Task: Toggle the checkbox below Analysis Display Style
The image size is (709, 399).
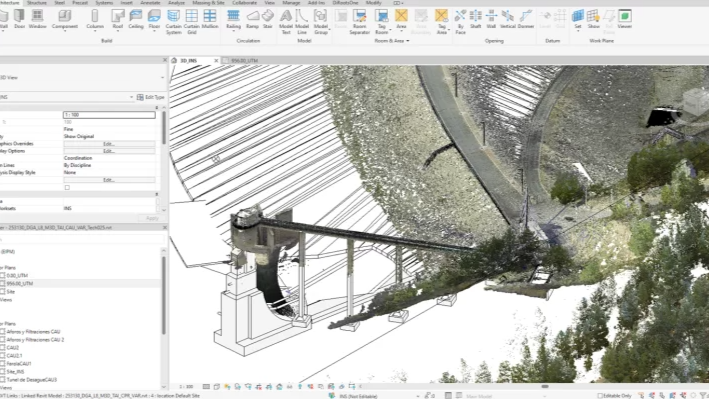Action: [x=67, y=187]
